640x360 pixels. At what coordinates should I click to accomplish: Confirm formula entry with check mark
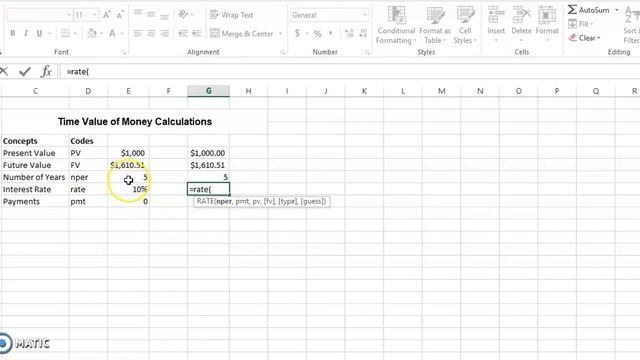coord(25,71)
